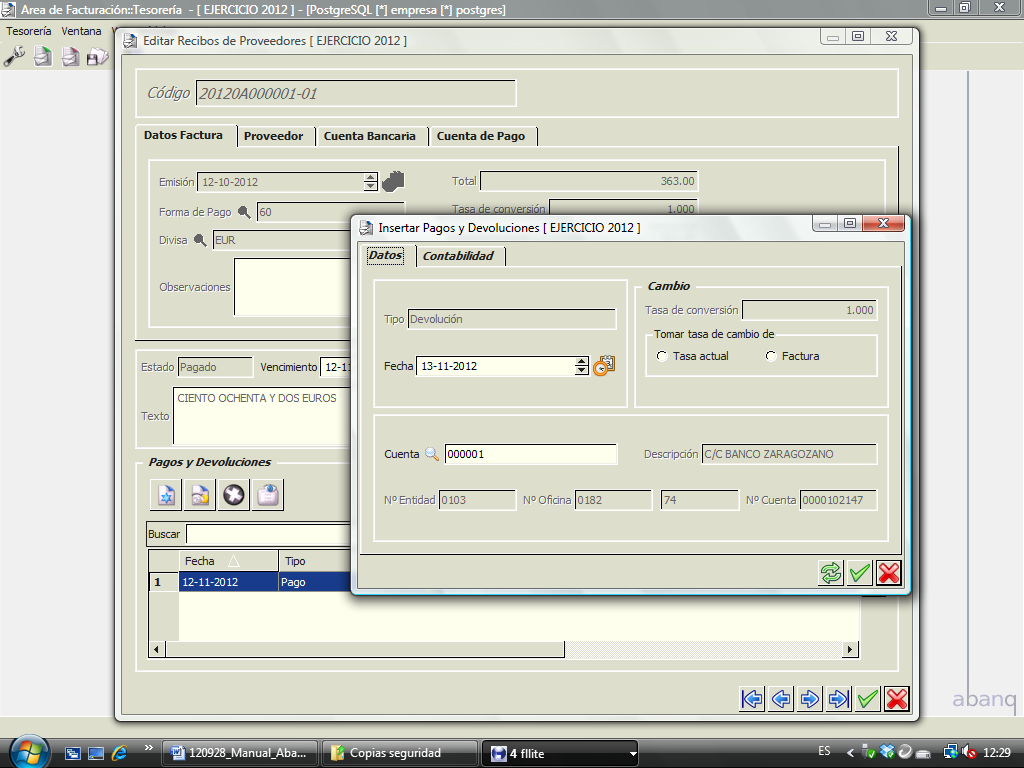Select the Tasa actual radio button
The width and height of the screenshot is (1024, 768).
click(x=662, y=356)
